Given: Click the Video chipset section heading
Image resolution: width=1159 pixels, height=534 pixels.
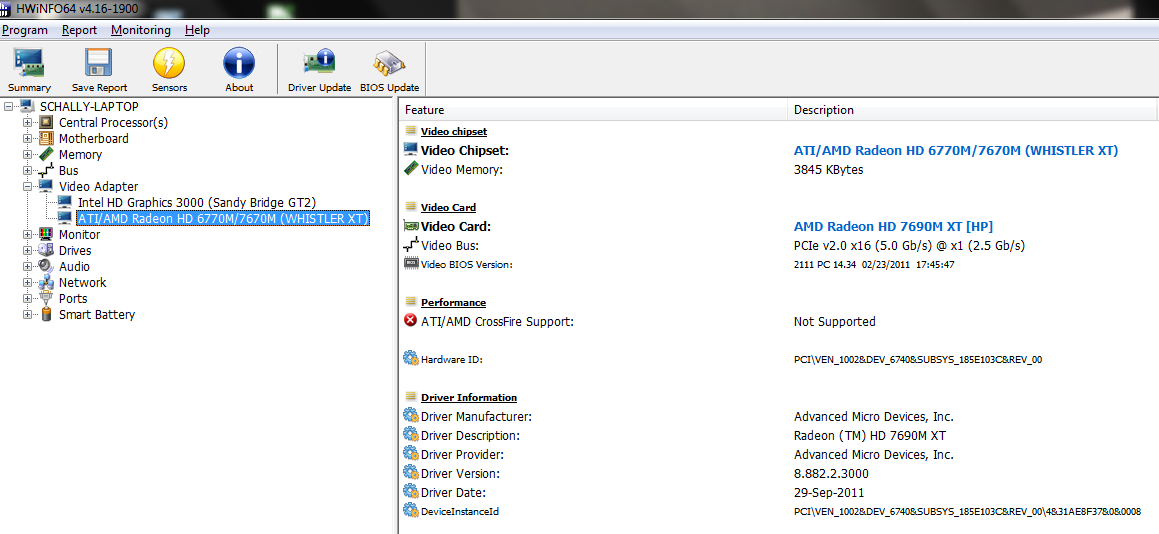Looking at the screenshot, I should 454,131.
